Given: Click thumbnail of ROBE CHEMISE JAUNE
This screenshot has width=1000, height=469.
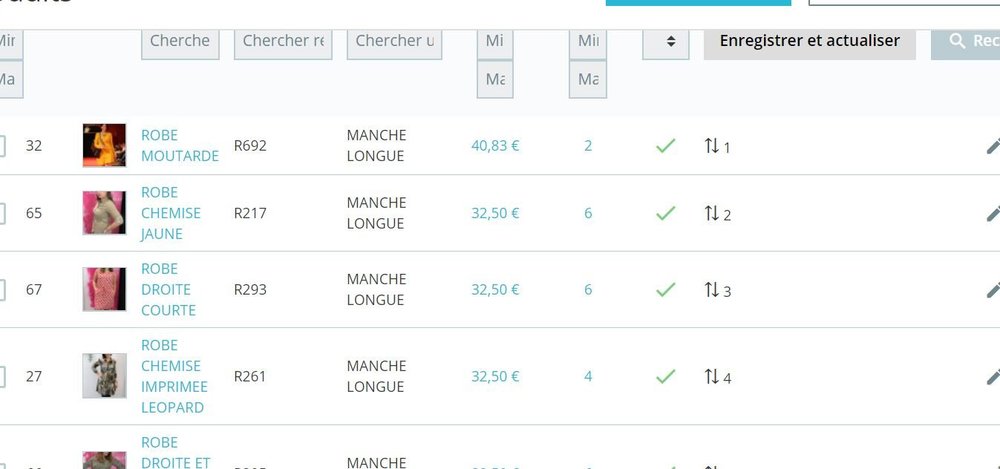Looking at the screenshot, I should [x=104, y=213].
